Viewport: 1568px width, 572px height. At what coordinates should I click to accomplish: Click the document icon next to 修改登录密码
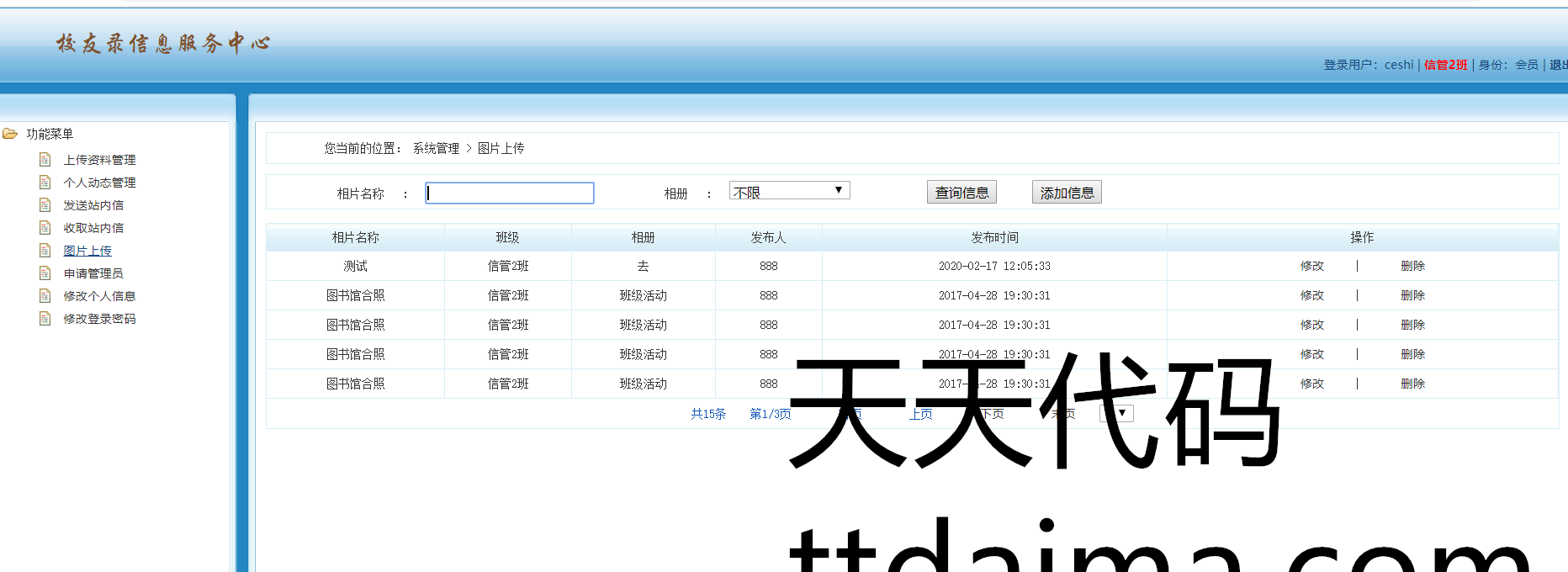click(x=45, y=319)
